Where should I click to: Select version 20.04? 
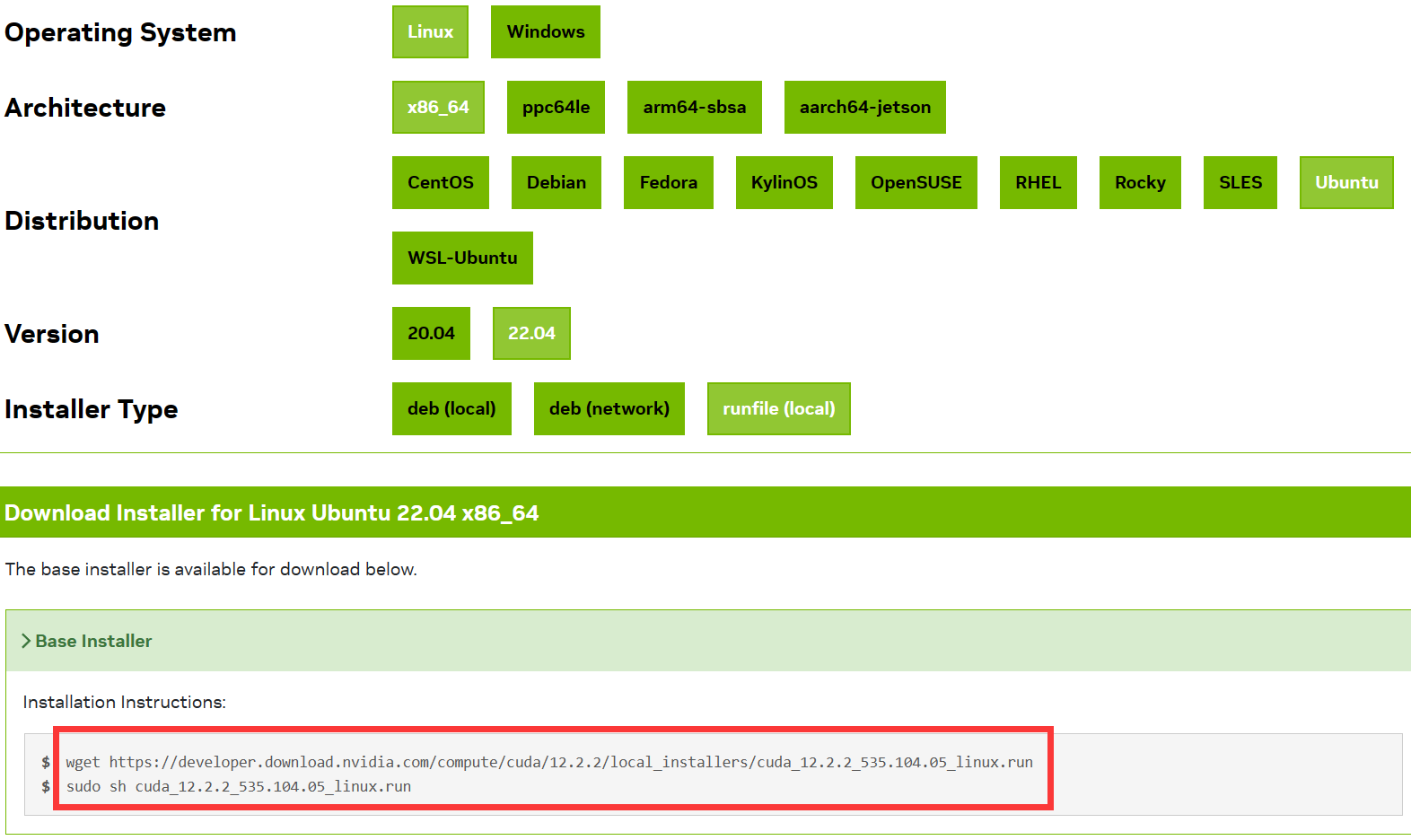[431, 333]
